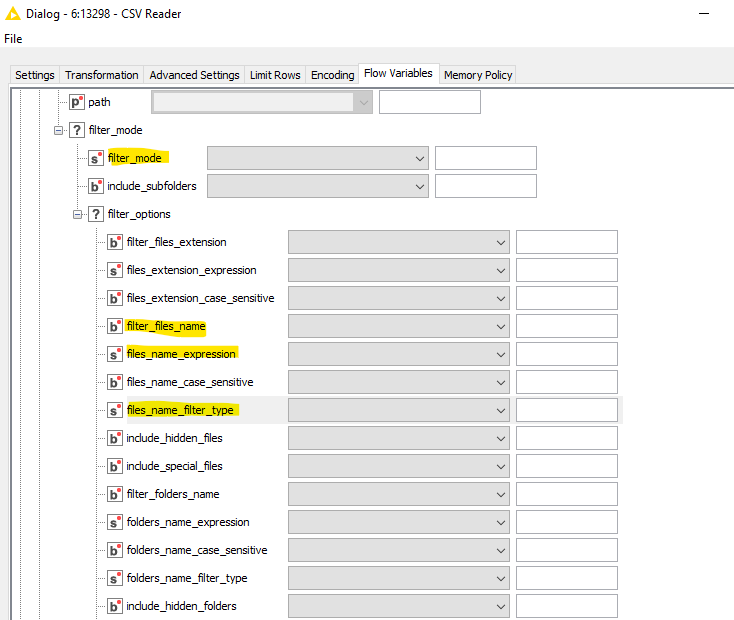
Task: Open the variable dropdown for folders_name_expression
Action: click(399, 523)
